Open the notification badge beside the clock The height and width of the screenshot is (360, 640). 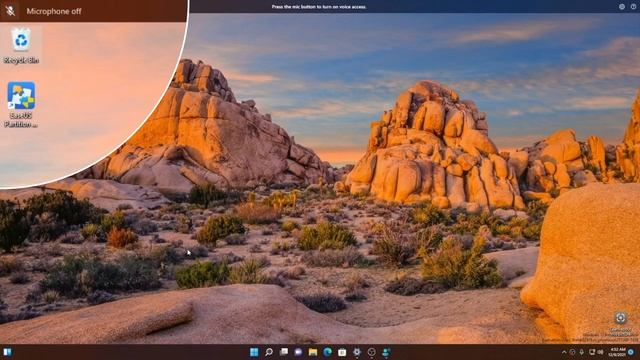click(631, 352)
